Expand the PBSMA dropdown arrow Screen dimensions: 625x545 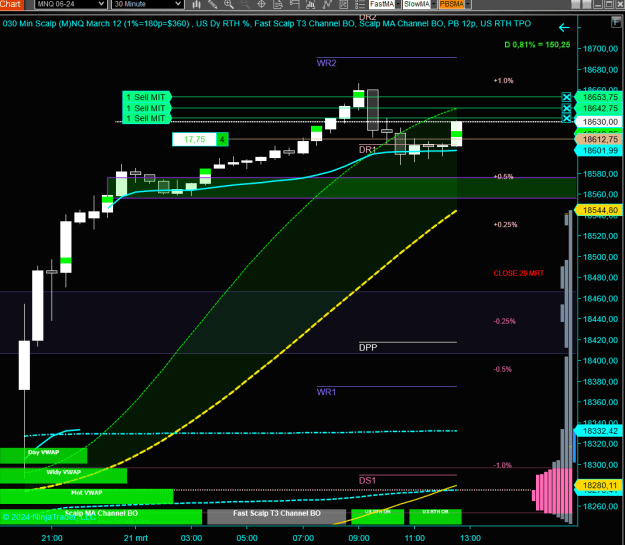pyautogui.click(x=468, y=4)
